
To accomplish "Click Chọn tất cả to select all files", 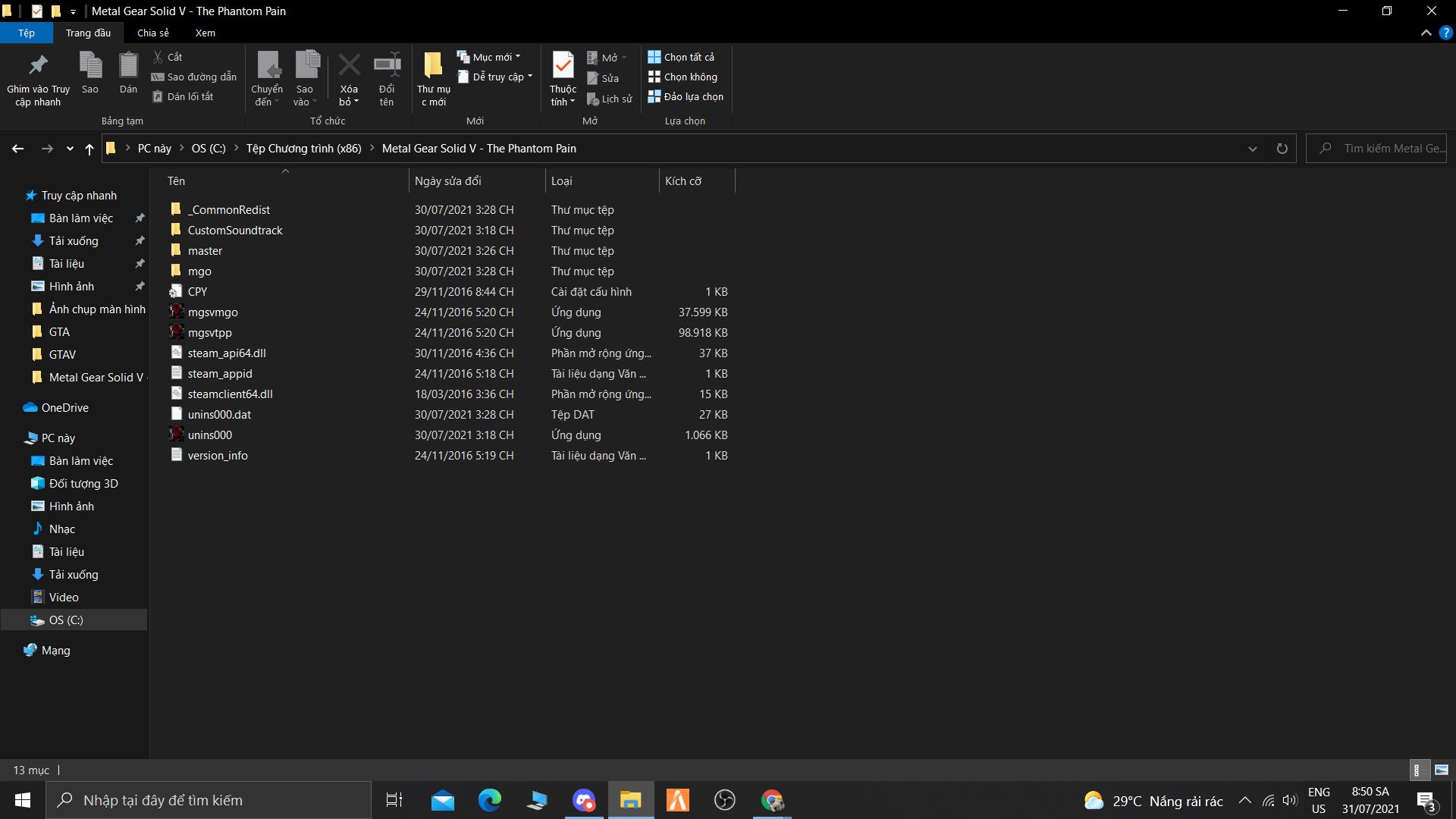I will point(682,56).
